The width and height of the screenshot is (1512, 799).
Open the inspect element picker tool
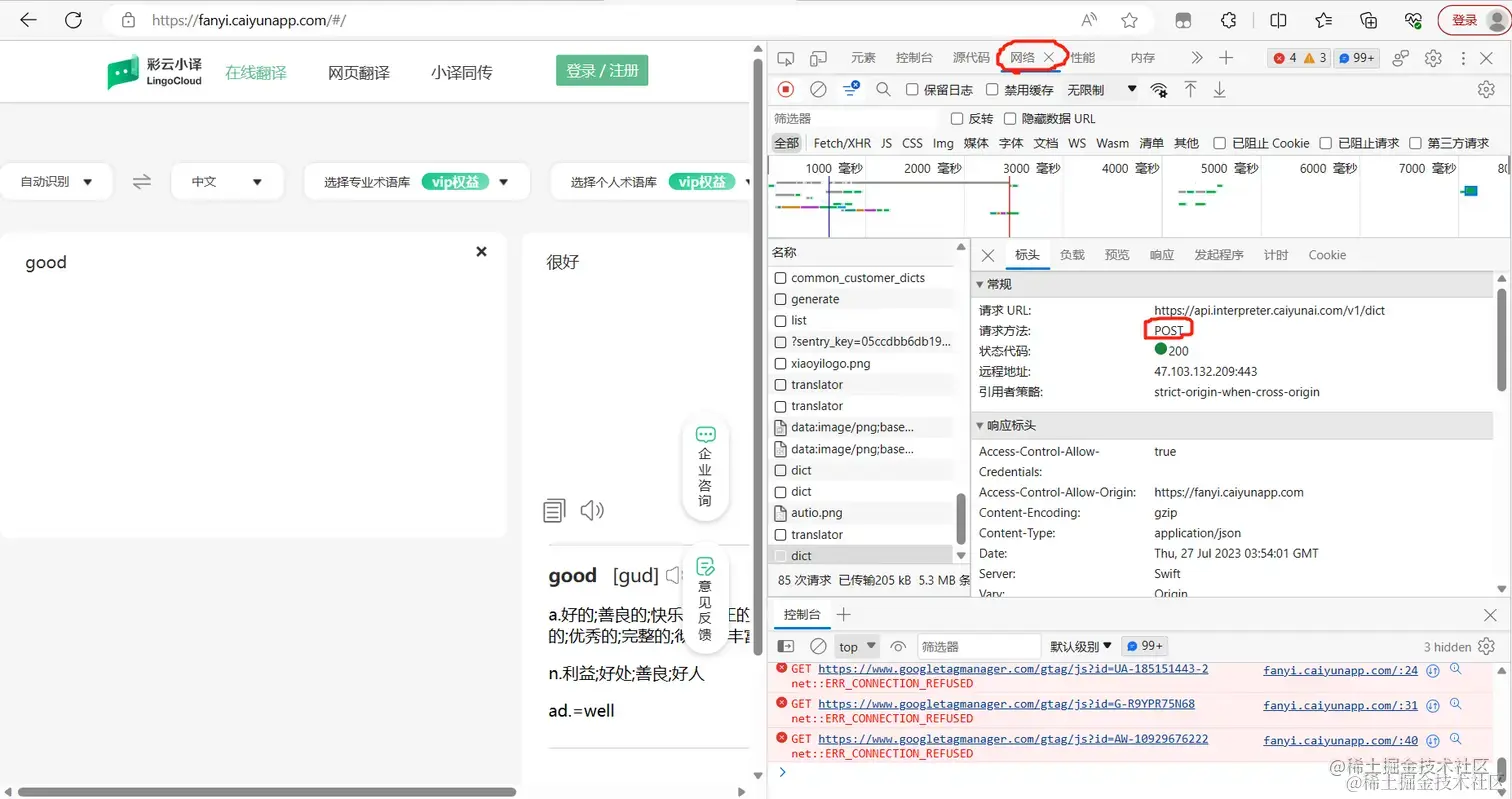[786, 58]
